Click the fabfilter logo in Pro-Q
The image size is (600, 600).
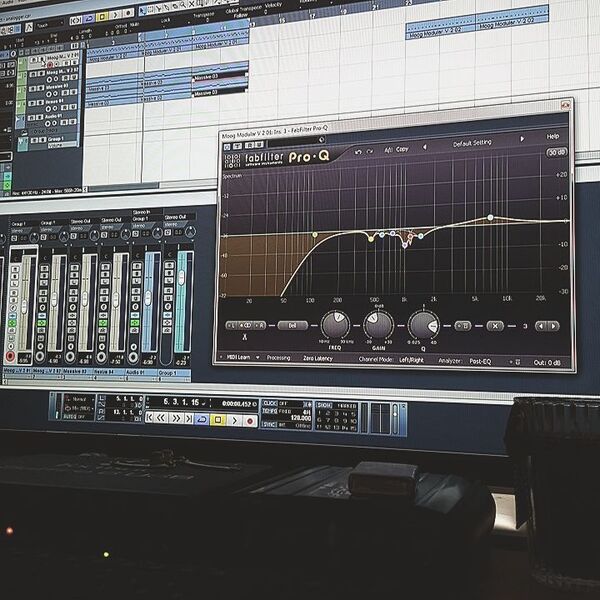pos(264,158)
